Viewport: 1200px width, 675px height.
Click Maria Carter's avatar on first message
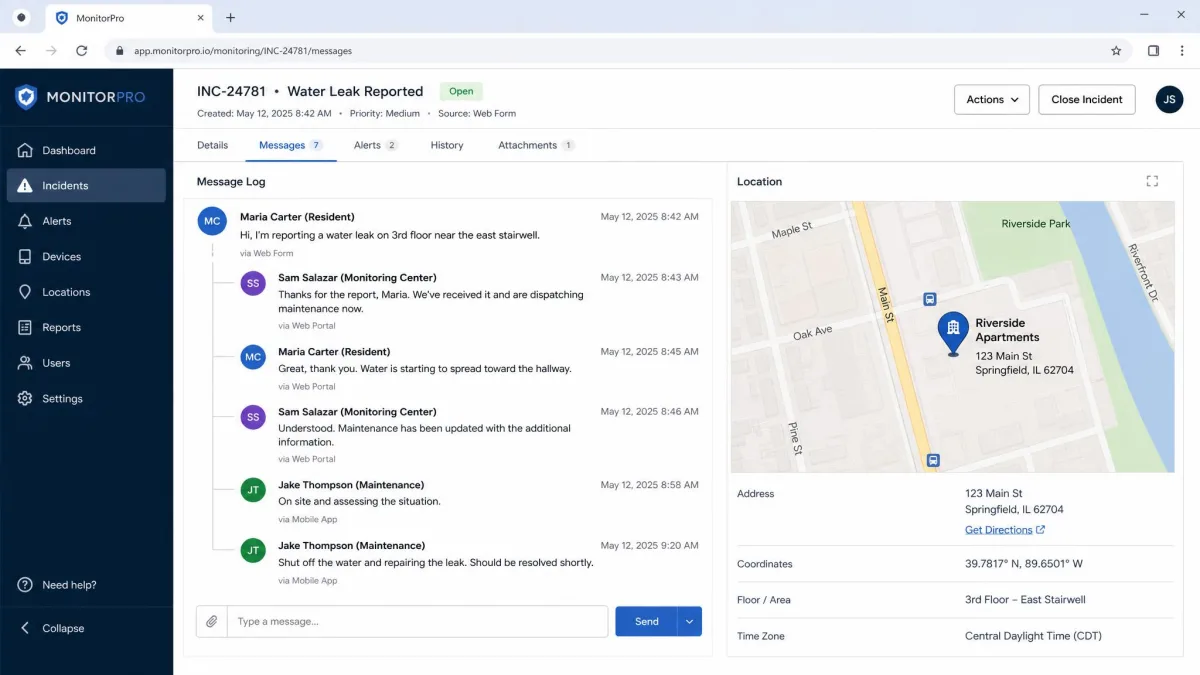tap(212, 221)
